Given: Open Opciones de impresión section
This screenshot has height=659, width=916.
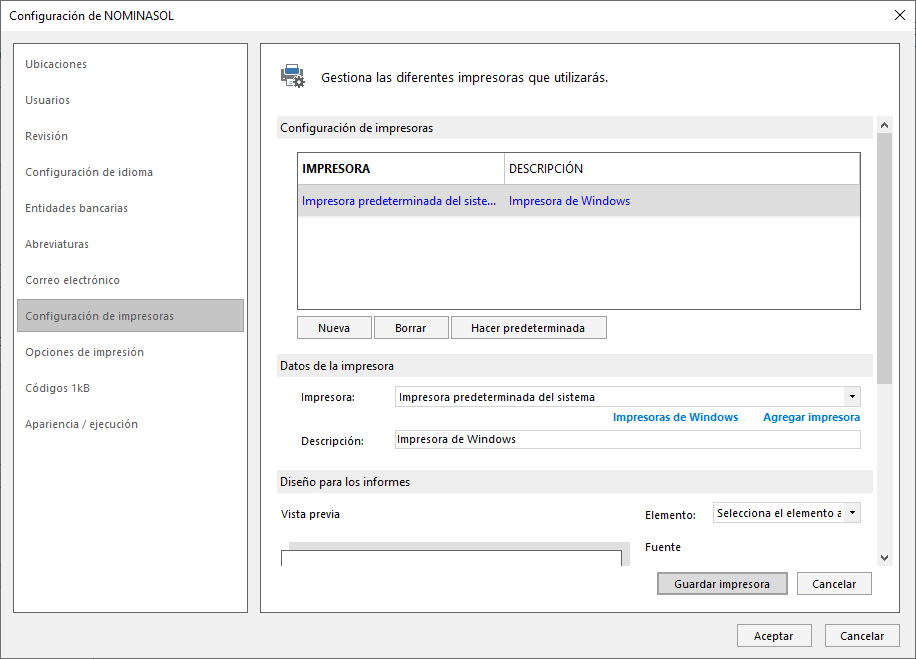Looking at the screenshot, I should (85, 352).
